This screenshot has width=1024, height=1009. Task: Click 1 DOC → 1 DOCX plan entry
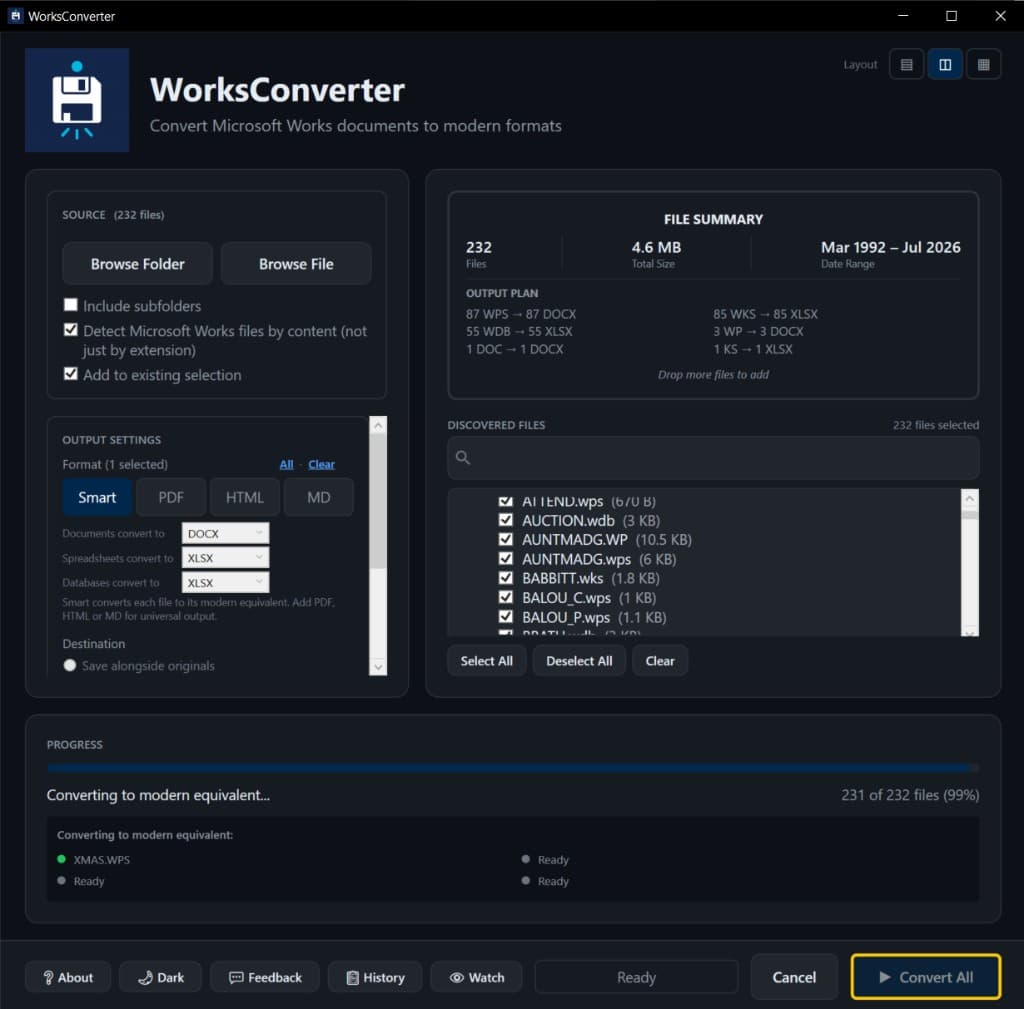[515, 349]
